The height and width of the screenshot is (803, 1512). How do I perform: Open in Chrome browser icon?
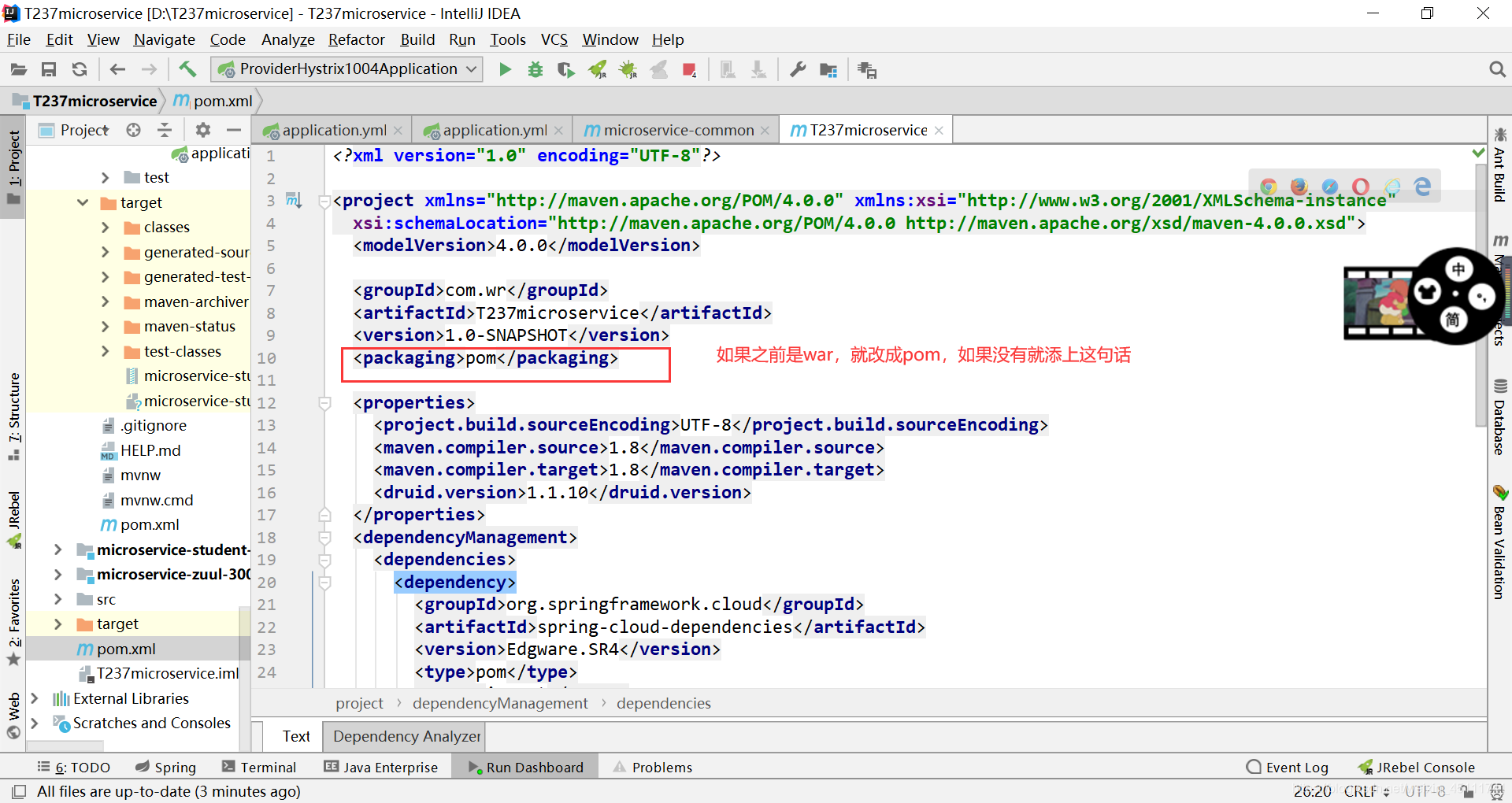(1269, 187)
